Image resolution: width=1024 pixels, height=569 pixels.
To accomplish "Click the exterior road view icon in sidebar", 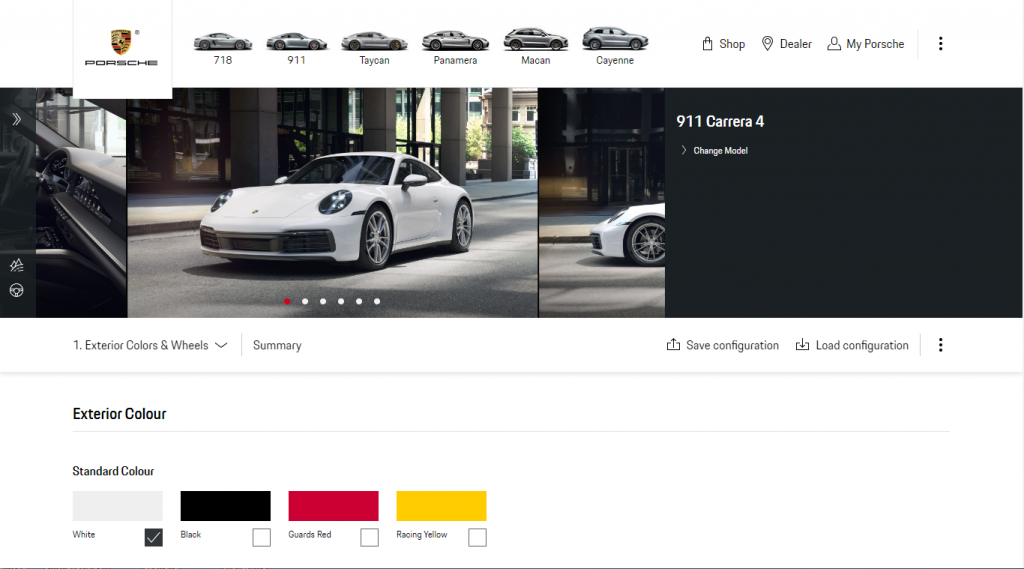I will [x=16, y=265].
